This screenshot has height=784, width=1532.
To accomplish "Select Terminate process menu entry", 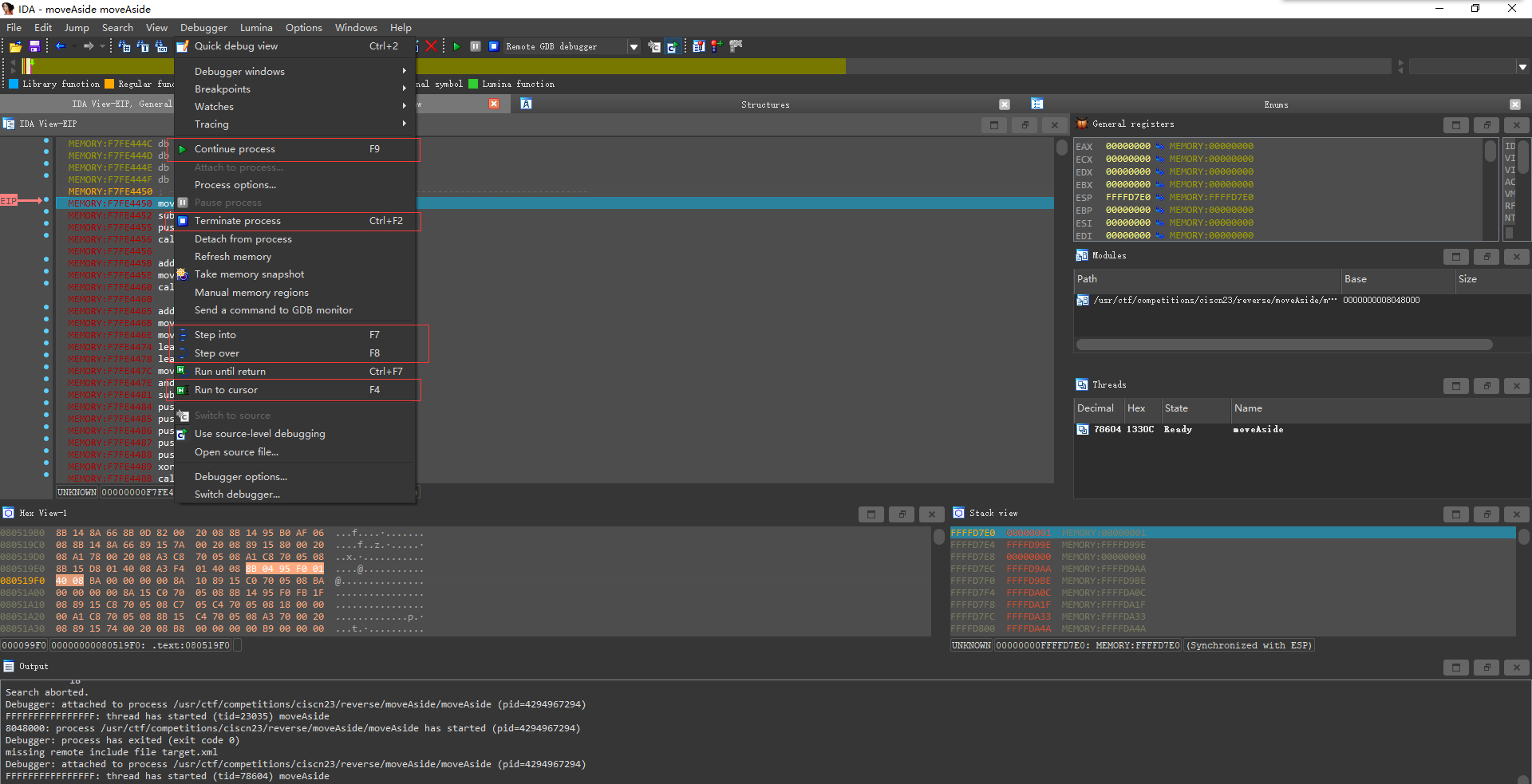I will [x=295, y=221].
